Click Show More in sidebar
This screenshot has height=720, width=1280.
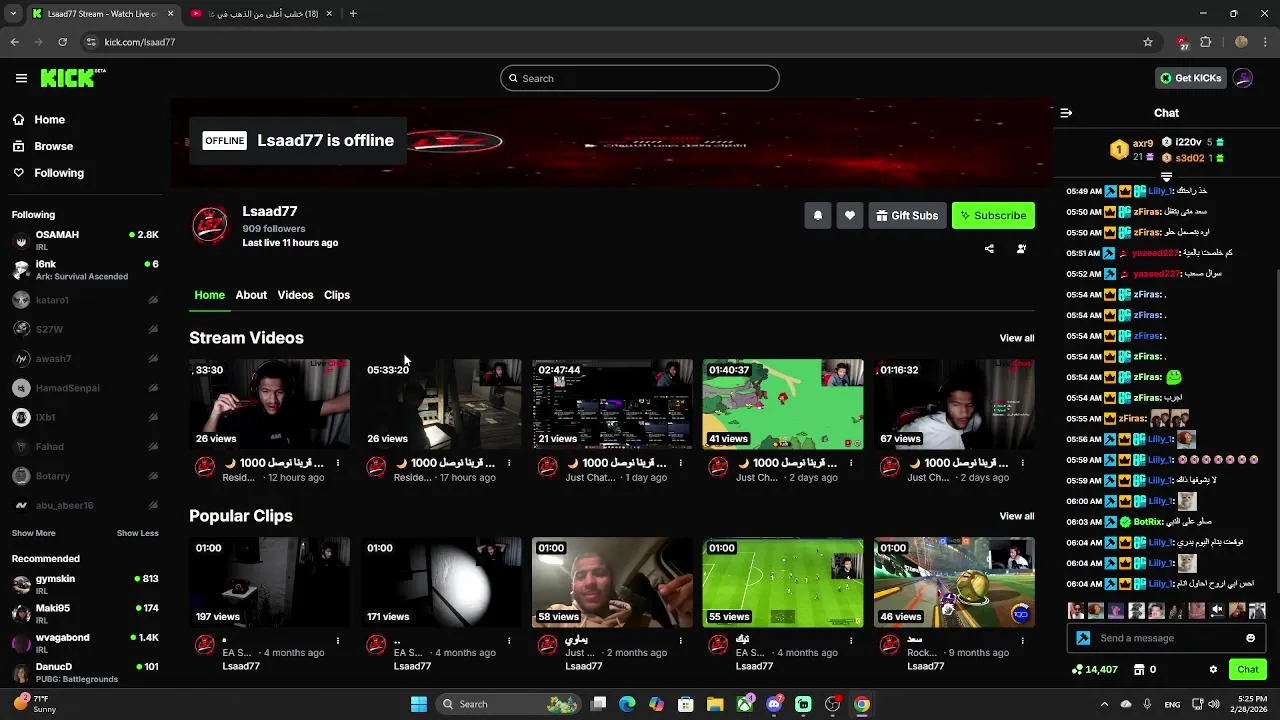pos(33,533)
